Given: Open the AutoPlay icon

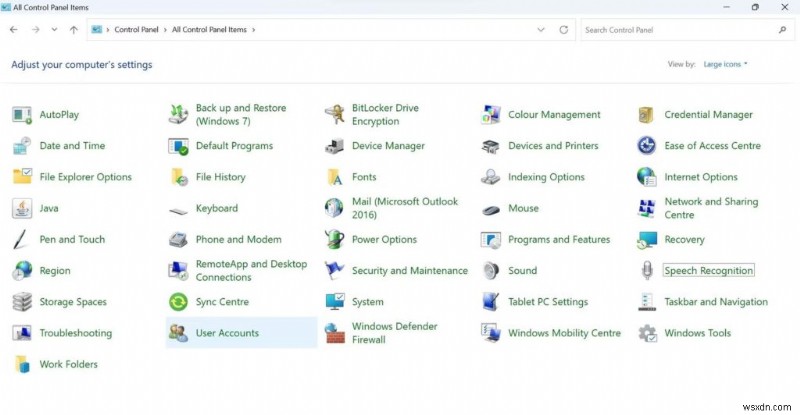Looking at the screenshot, I should [22, 115].
